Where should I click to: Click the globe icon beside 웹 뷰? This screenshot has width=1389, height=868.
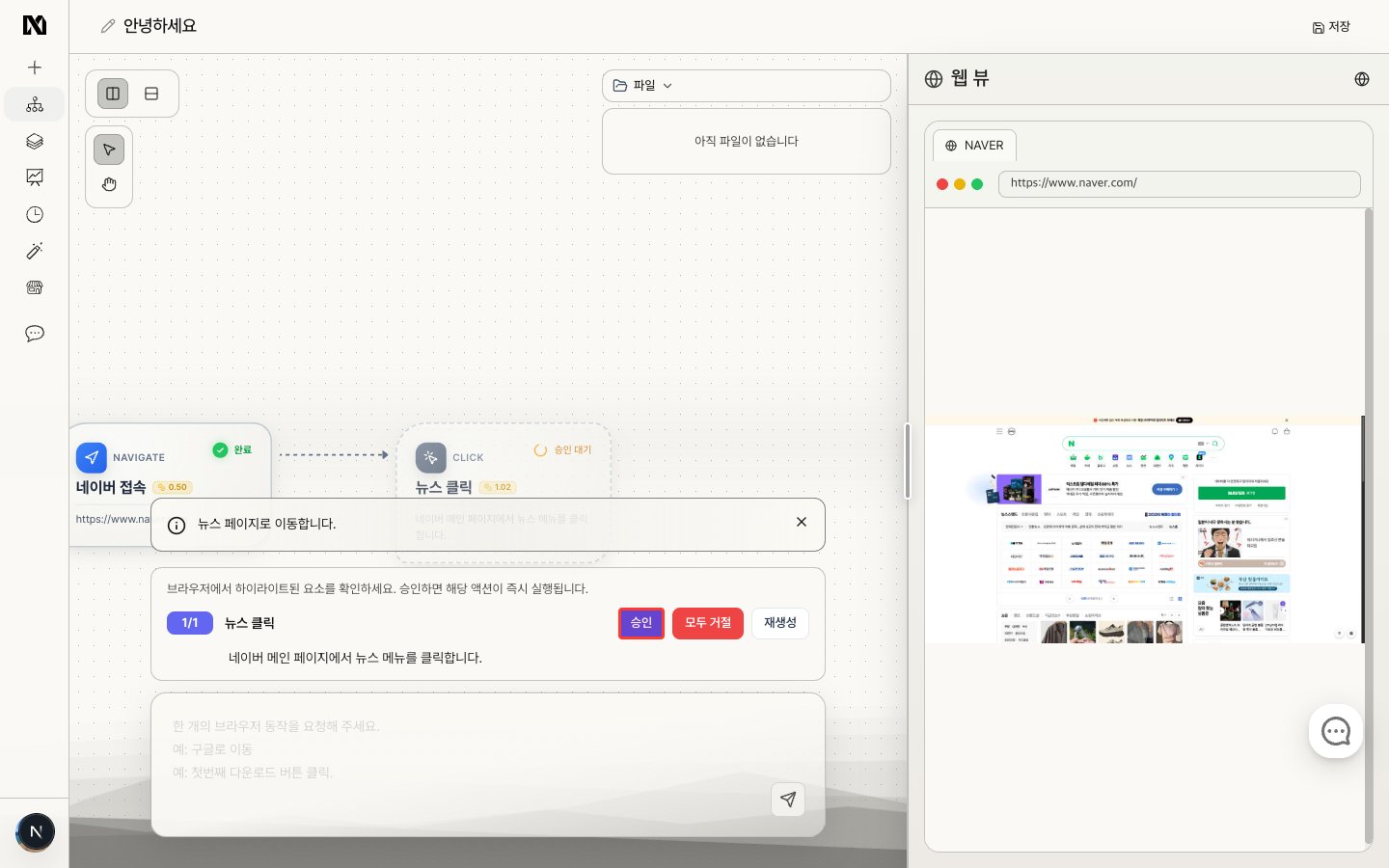tap(934, 79)
